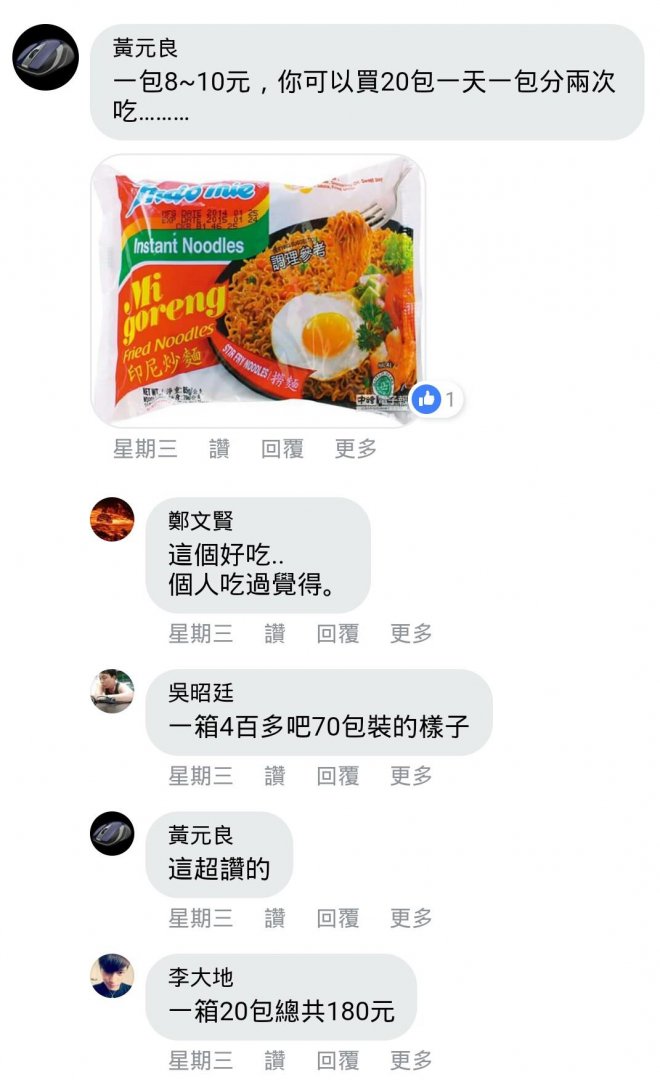The width and height of the screenshot is (660, 1080).
Task: Like 李大地's comment with 讚
Action: (x=275, y=1060)
